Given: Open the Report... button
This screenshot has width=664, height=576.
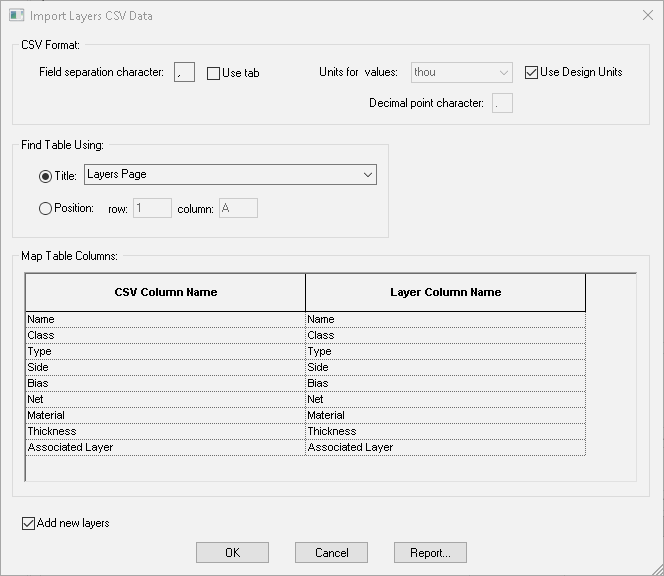Looking at the screenshot, I should [x=430, y=552].
